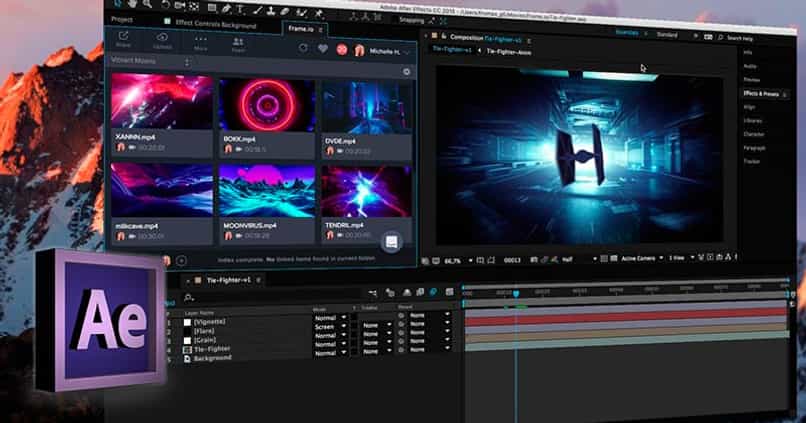Open the Character panel in side list
This screenshot has height=423, width=806.
pos(754,134)
